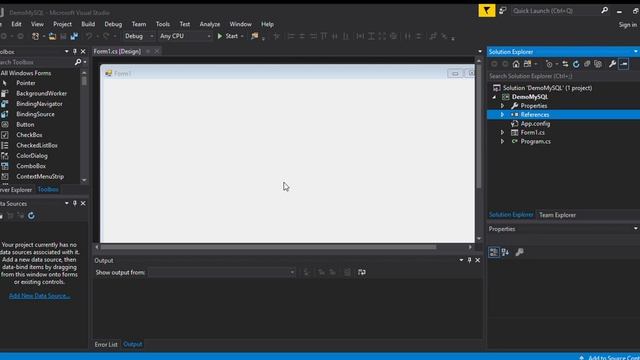The height and width of the screenshot is (360, 640).
Task: Expand the Form1.cs node
Action: point(502,133)
